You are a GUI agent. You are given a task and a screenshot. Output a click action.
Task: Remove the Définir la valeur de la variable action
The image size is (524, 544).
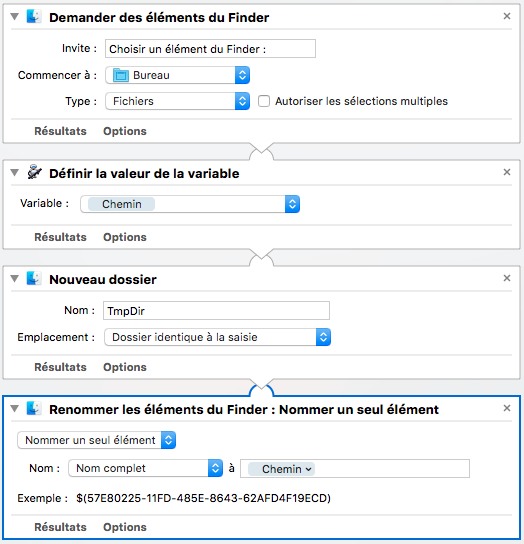pyautogui.click(x=507, y=172)
